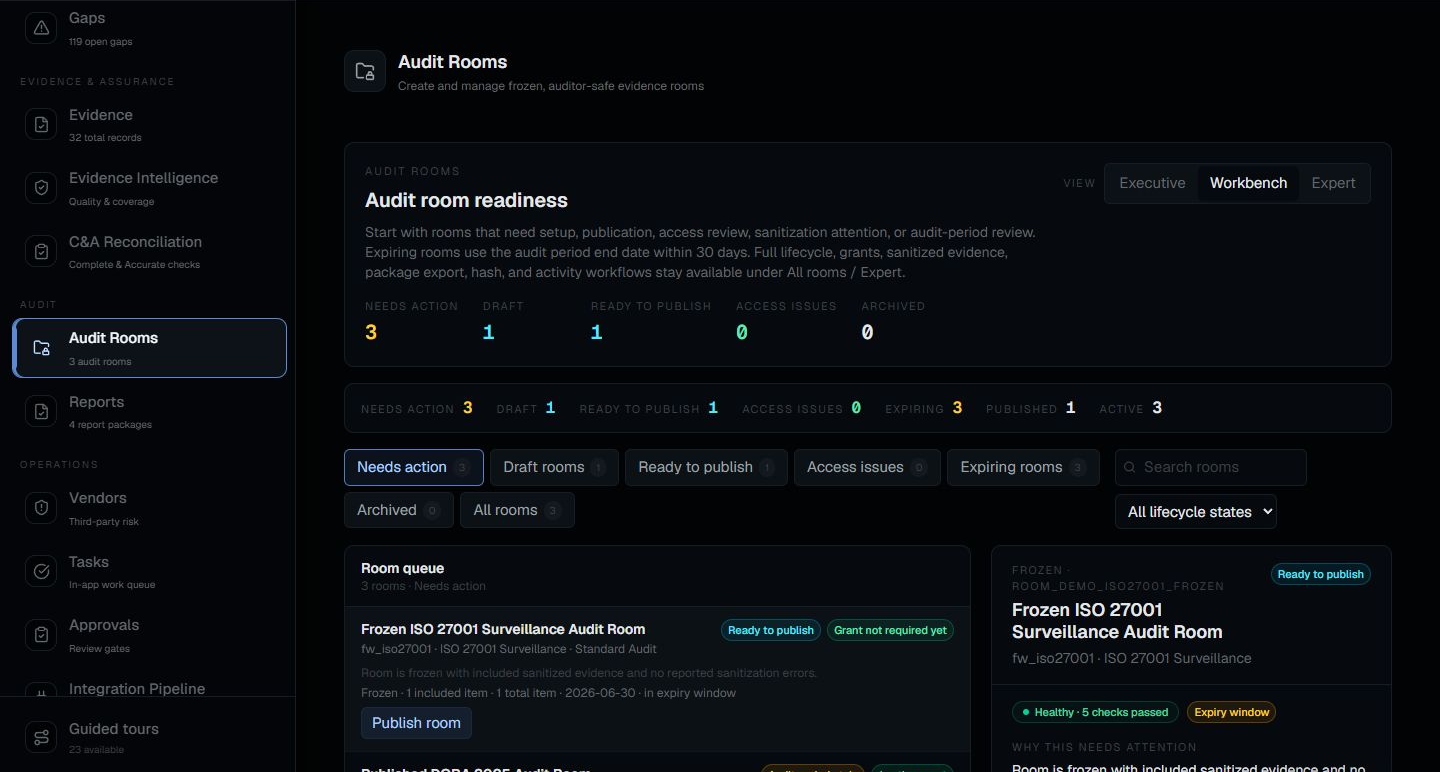This screenshot has width=1440, height=772.
Task: Open C&A Reconciliation page
Action: (x=150, y=252)
